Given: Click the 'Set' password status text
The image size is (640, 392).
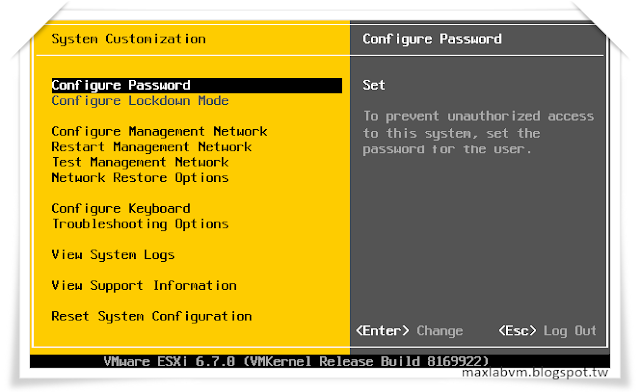Looking at the screenshot, I should tap(374, 85).
